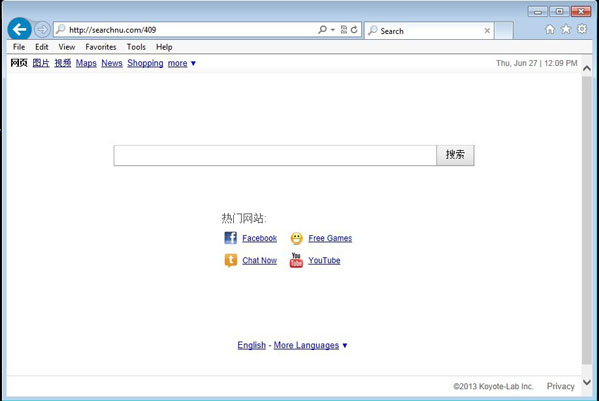Follow the Chat Now link
The height and width of the screenshot is (401, 599).
(259, 260)
